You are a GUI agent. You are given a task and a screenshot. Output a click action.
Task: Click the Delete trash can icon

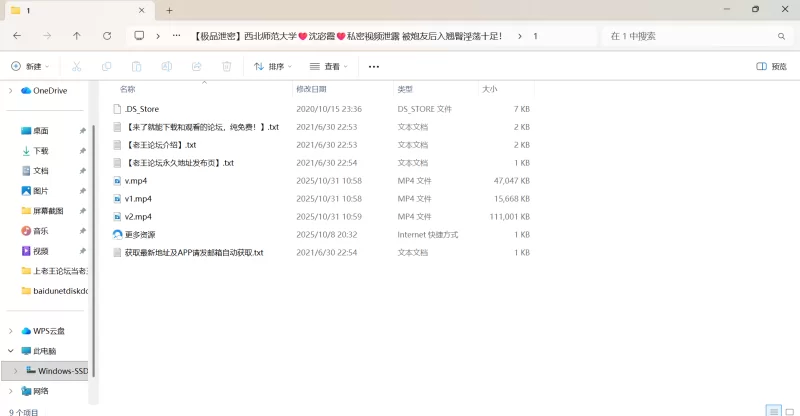click(x=226, y=67)
